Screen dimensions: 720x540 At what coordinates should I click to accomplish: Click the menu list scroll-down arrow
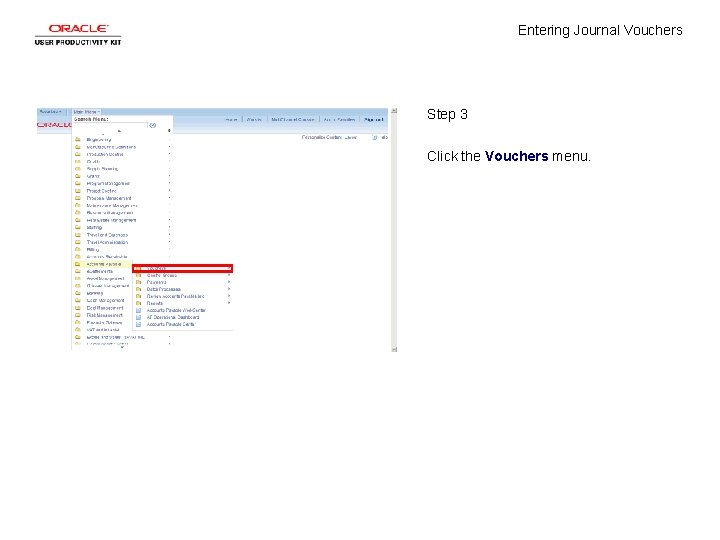122,348
